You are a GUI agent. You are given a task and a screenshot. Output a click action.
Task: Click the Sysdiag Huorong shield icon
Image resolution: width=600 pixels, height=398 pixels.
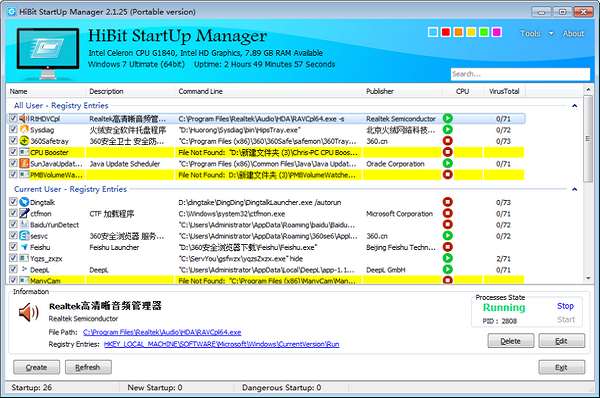click(24, 130)
